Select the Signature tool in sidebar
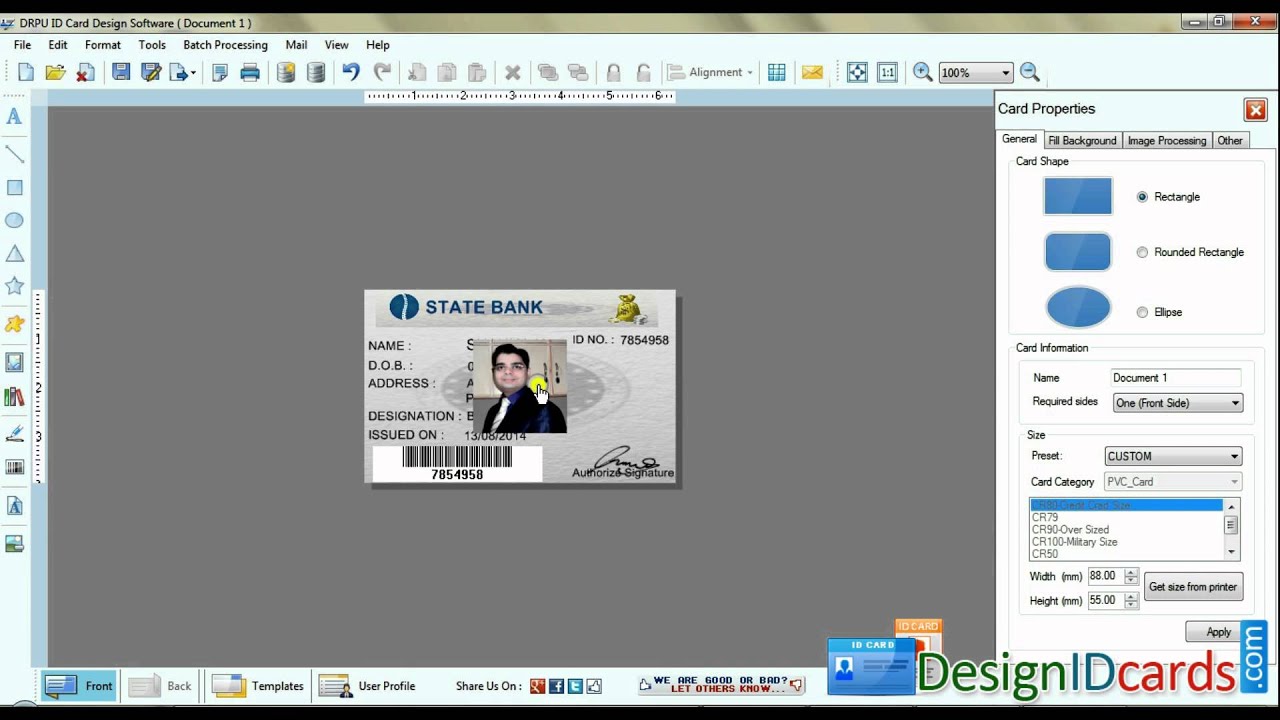 click(x=14, y=434)
